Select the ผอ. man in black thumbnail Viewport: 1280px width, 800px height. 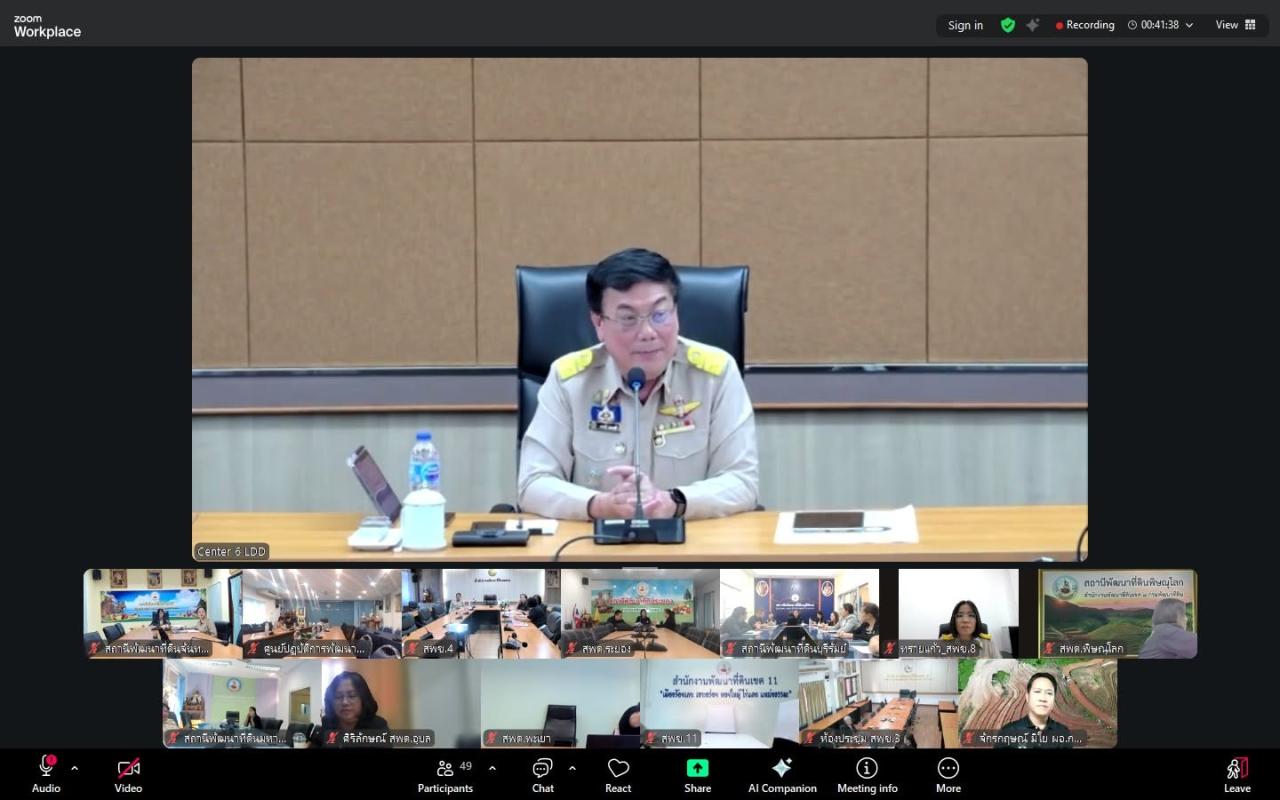point(1037,703)
